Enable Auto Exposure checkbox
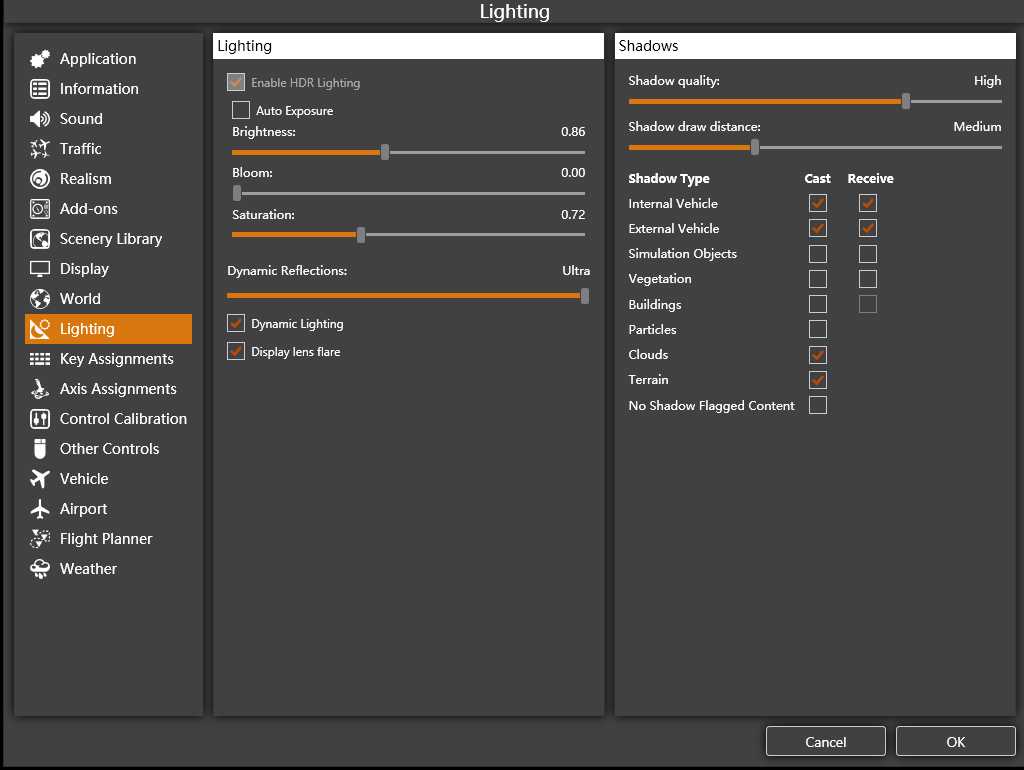 click(x=241, y=110)
